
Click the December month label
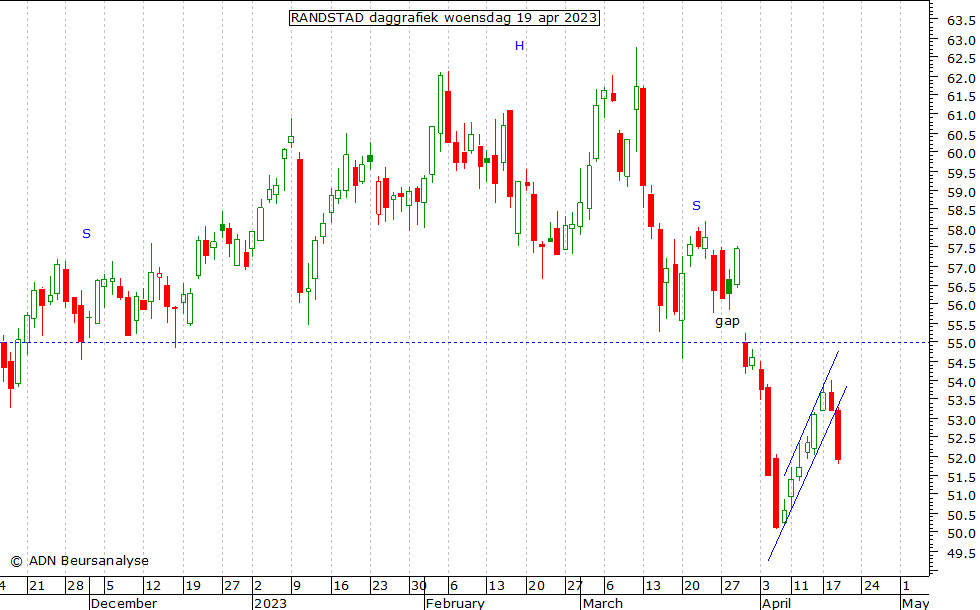124,603
